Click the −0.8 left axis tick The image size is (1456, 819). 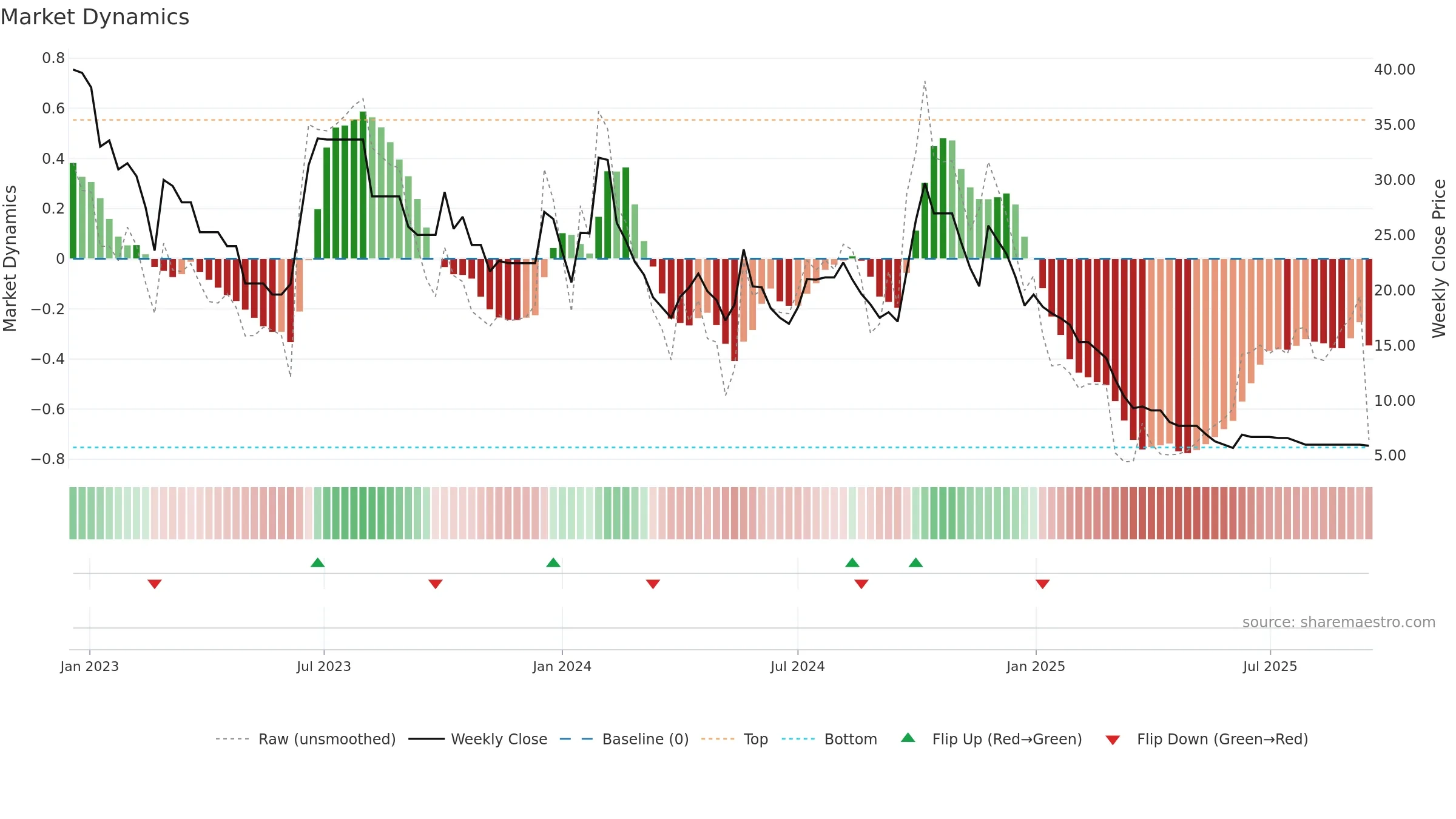48,459
